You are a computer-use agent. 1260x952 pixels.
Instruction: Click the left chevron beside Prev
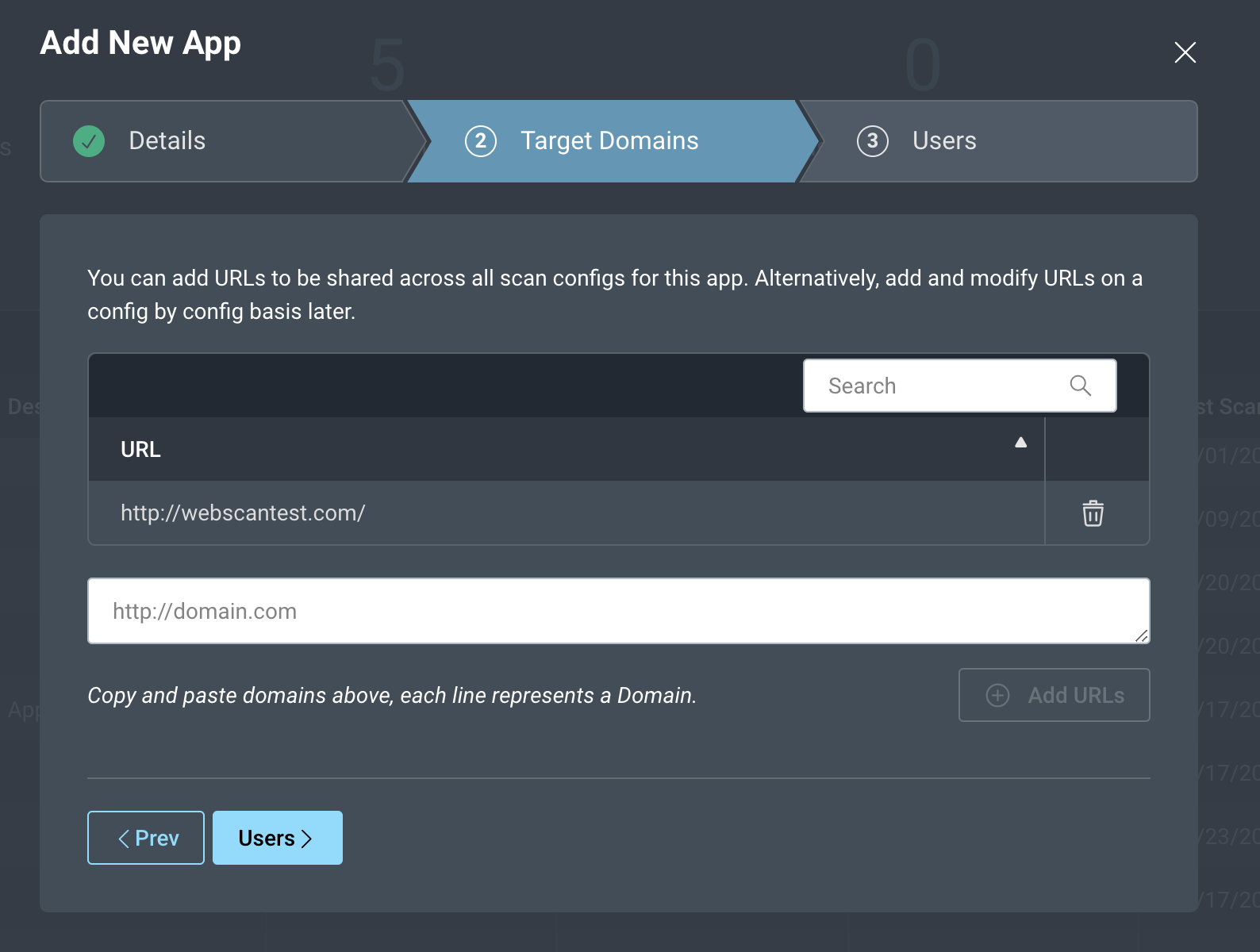coord(124,839)
